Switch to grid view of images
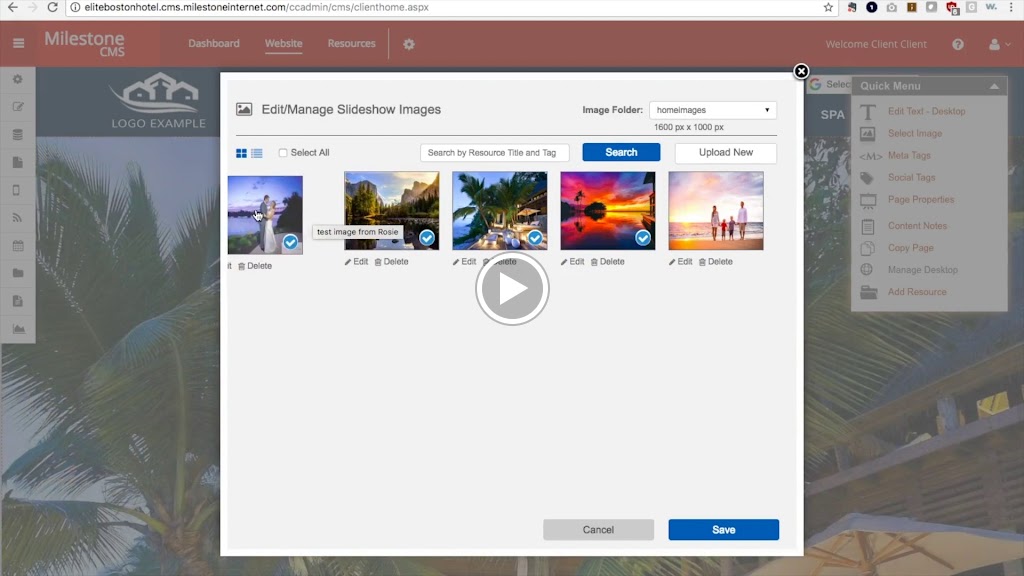The width and height of the screenshot is (1024, 576). pyautogui.click(x=241, y=153)
